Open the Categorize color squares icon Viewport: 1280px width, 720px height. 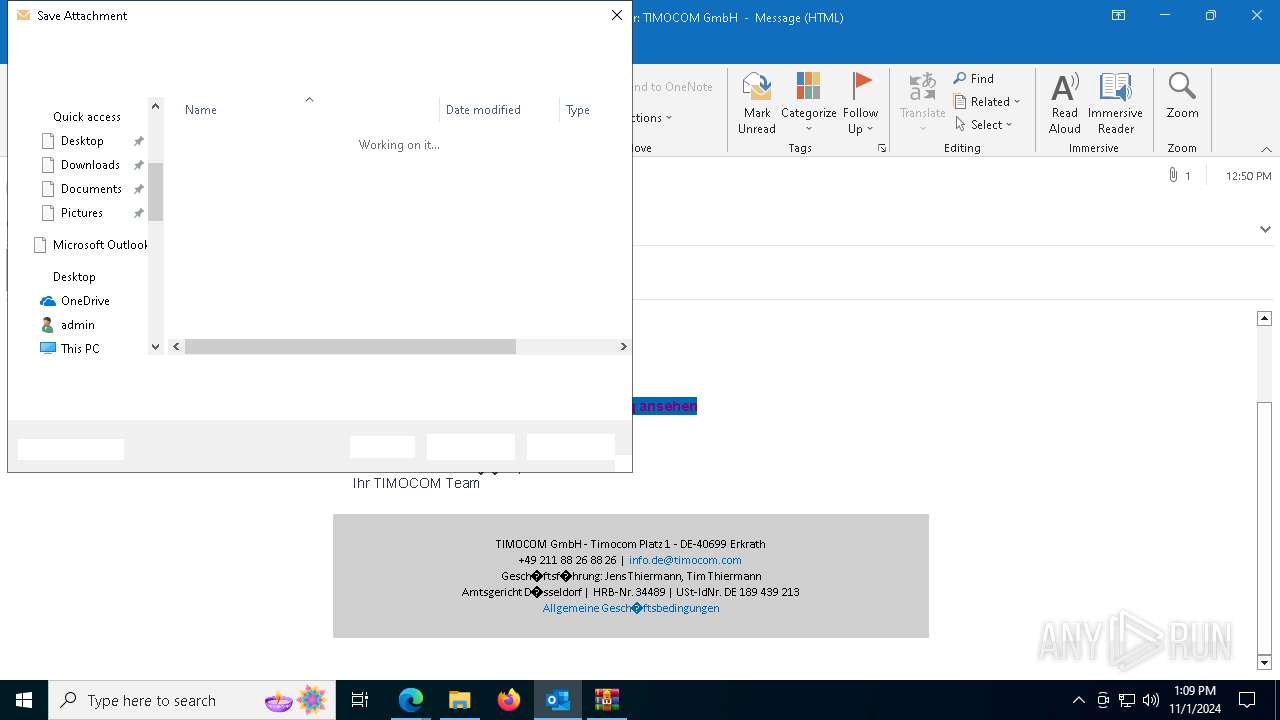[x=808, y=87]
